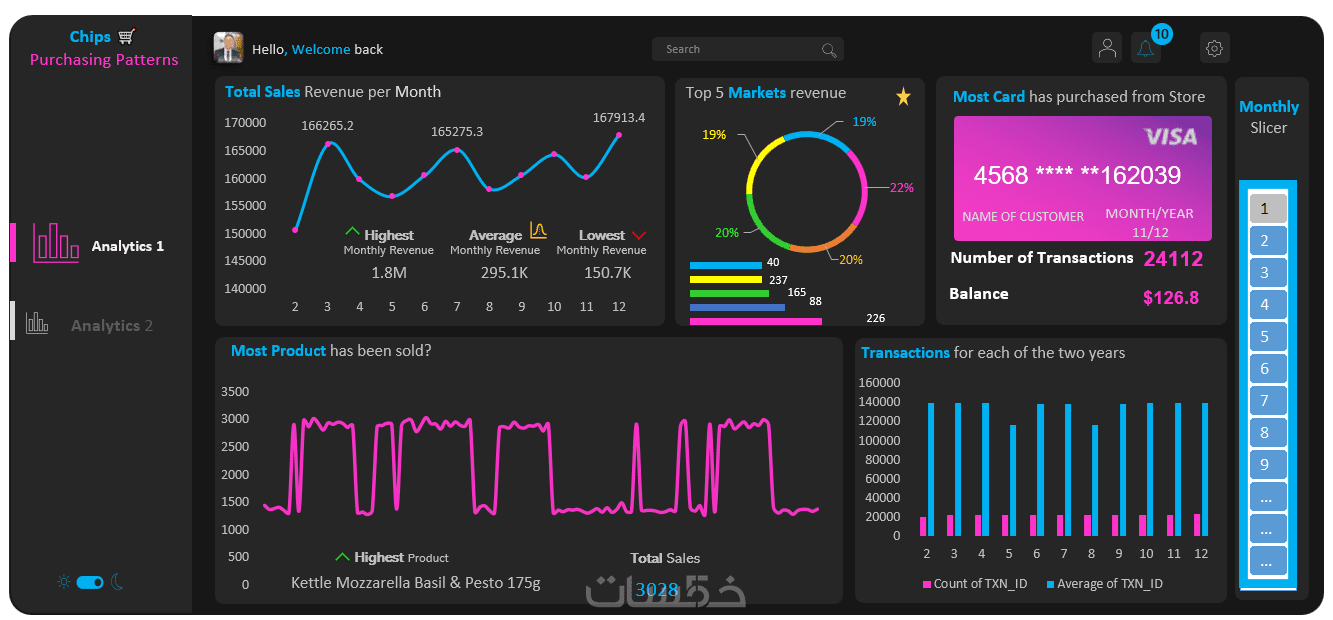
Task: Toggle the light/dark theme switch
Action: point(90,582)
